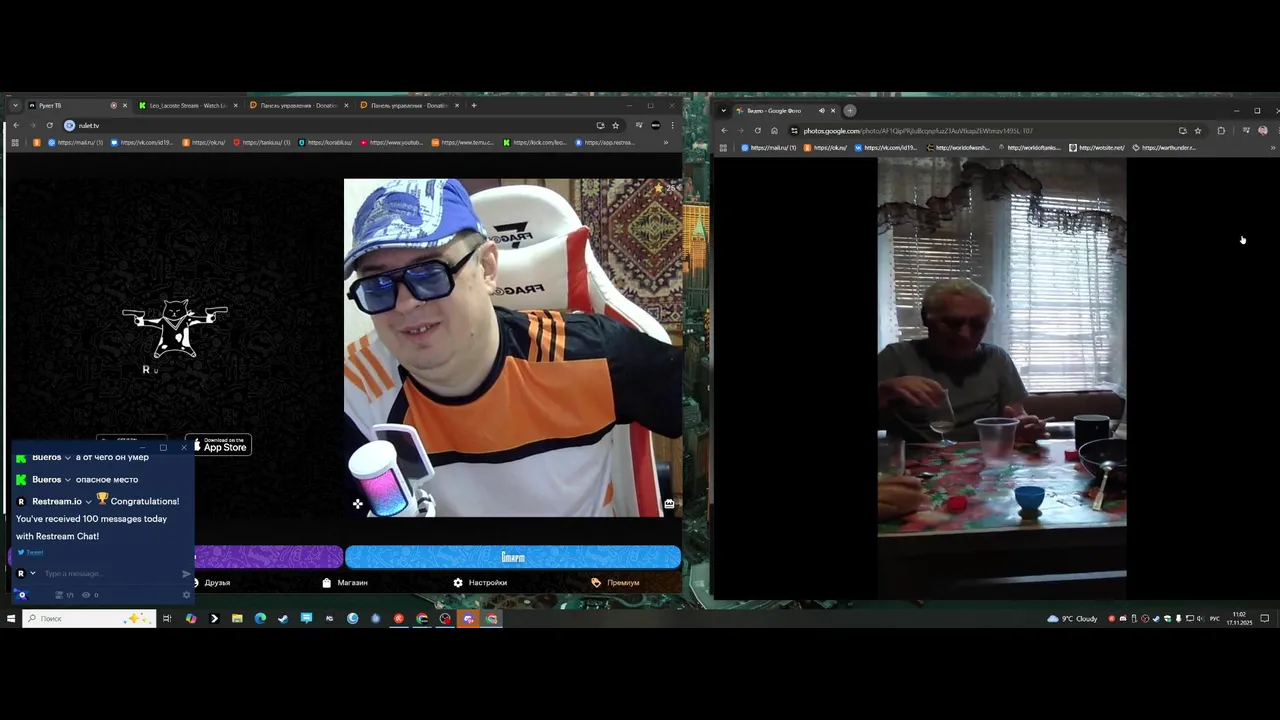Send the Restream chat message arrow

click(x=186, y=574)
